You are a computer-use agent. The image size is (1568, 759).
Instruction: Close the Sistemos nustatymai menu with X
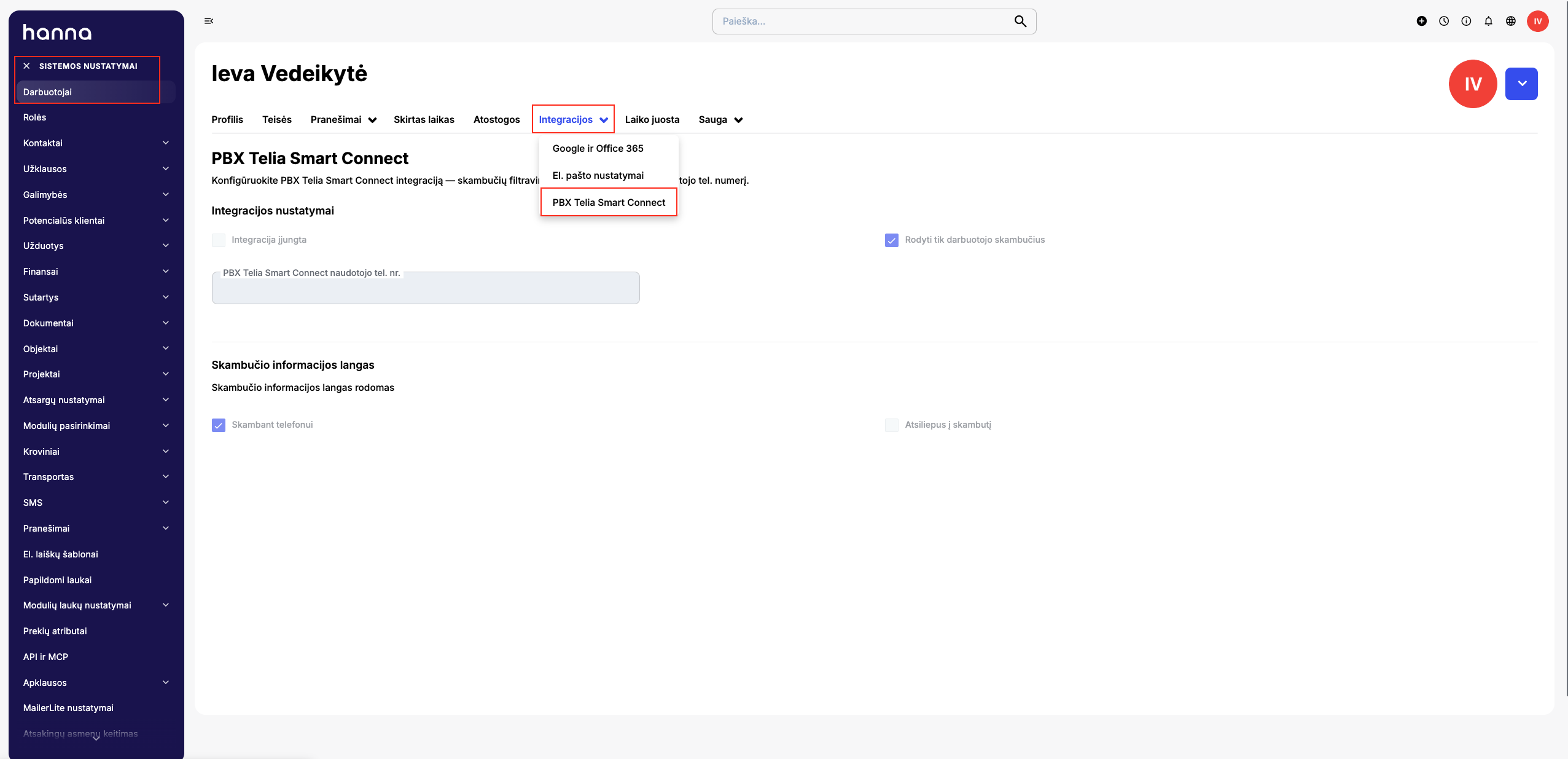[26, 66]
